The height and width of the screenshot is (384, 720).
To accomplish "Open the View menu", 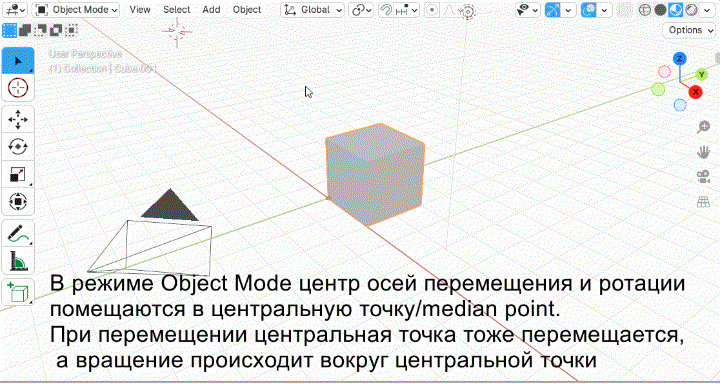I will click(140, 10).
